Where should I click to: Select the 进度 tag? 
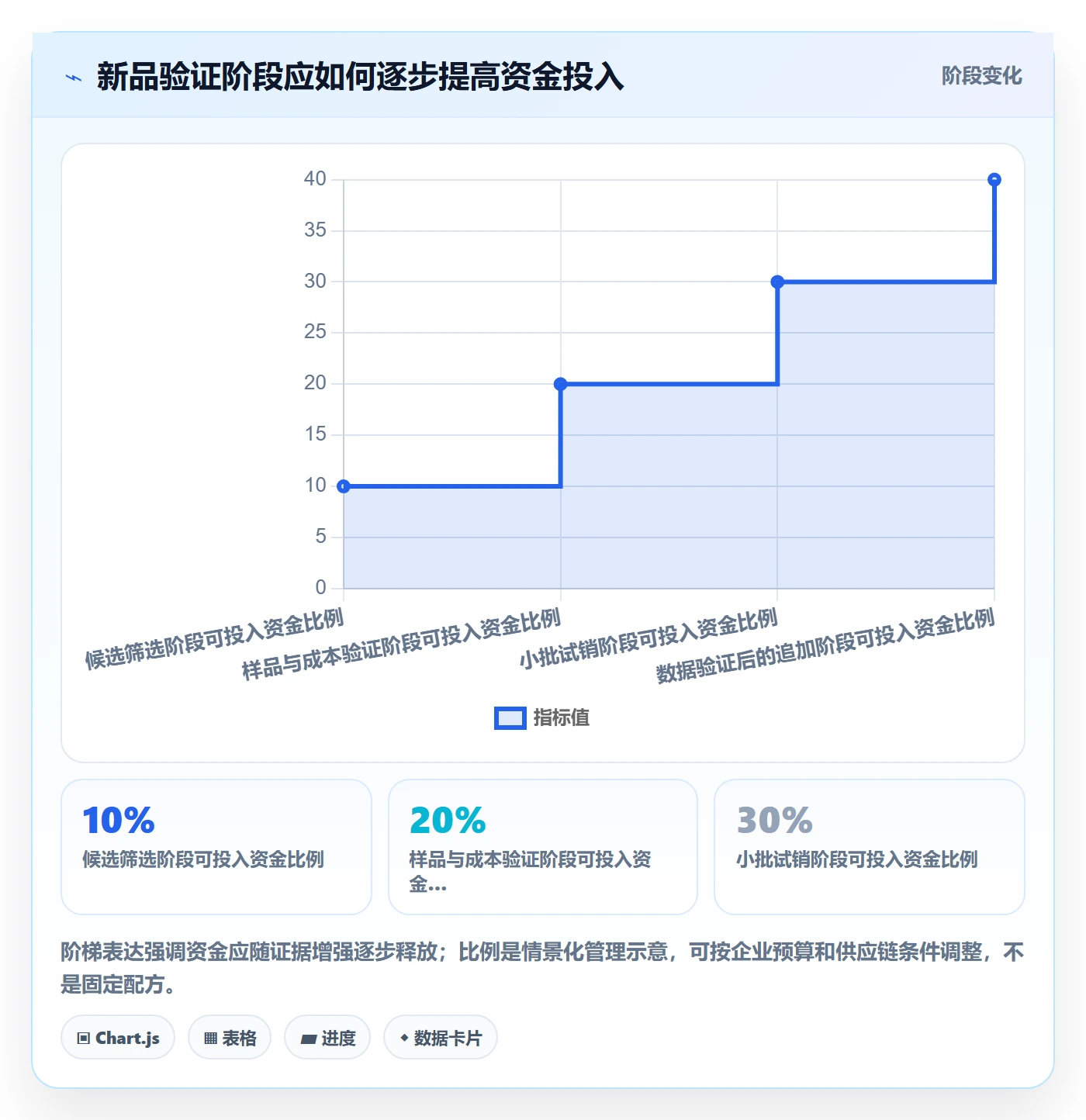pos(327,1038)
